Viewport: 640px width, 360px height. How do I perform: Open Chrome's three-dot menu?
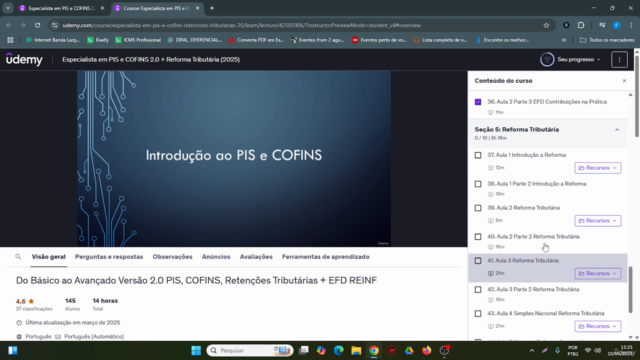tap(631, 25)
